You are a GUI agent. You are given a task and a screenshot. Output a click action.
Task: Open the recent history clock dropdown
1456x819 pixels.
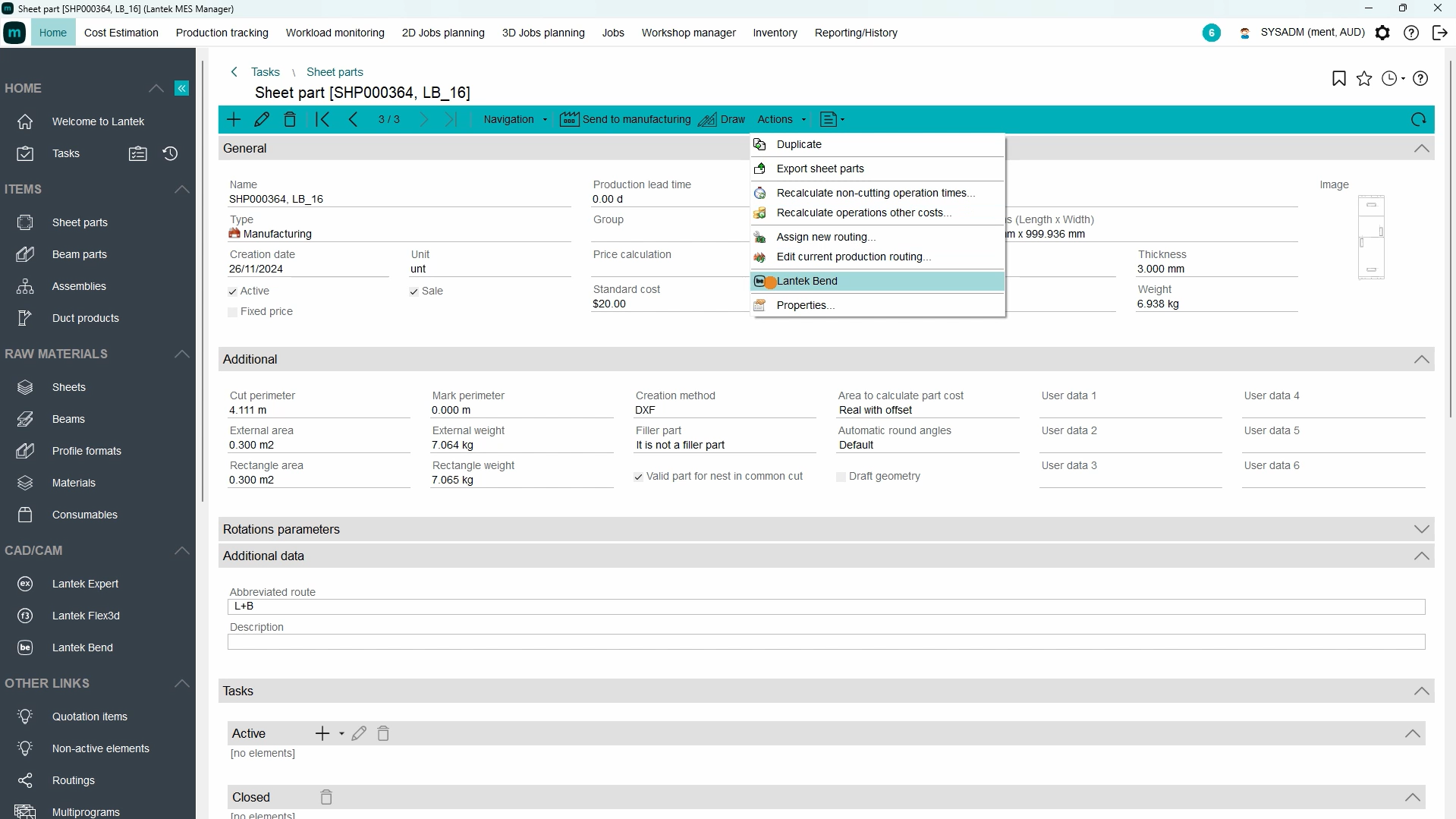click(x=1394, y=79)
